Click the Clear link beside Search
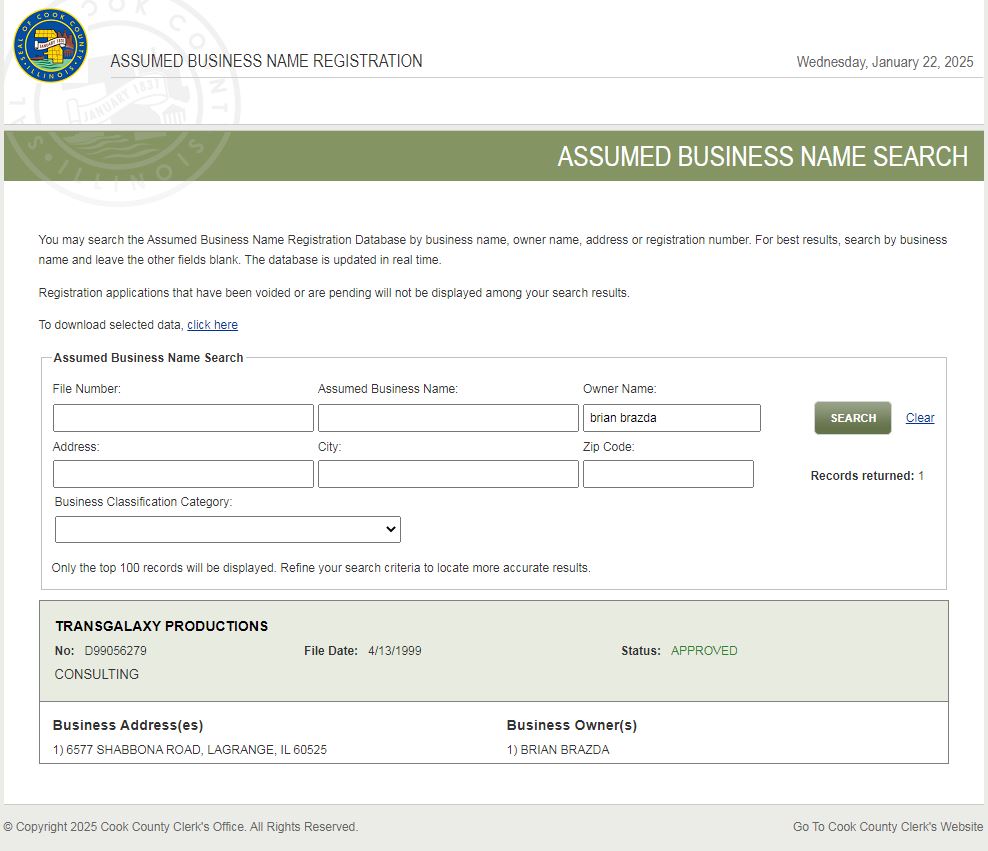Screen dimensions: 988x851 click(919, 418)
